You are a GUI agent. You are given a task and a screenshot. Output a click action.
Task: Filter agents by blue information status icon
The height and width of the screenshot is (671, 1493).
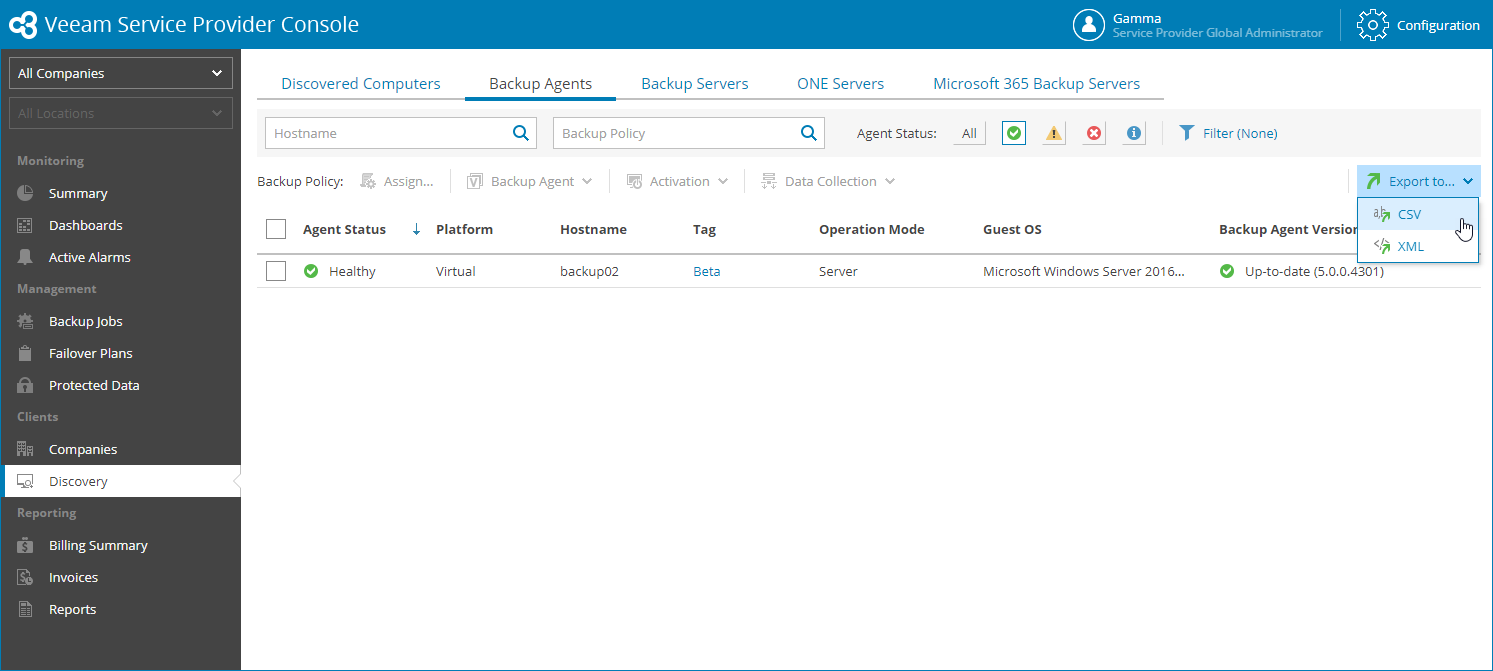1134,133
